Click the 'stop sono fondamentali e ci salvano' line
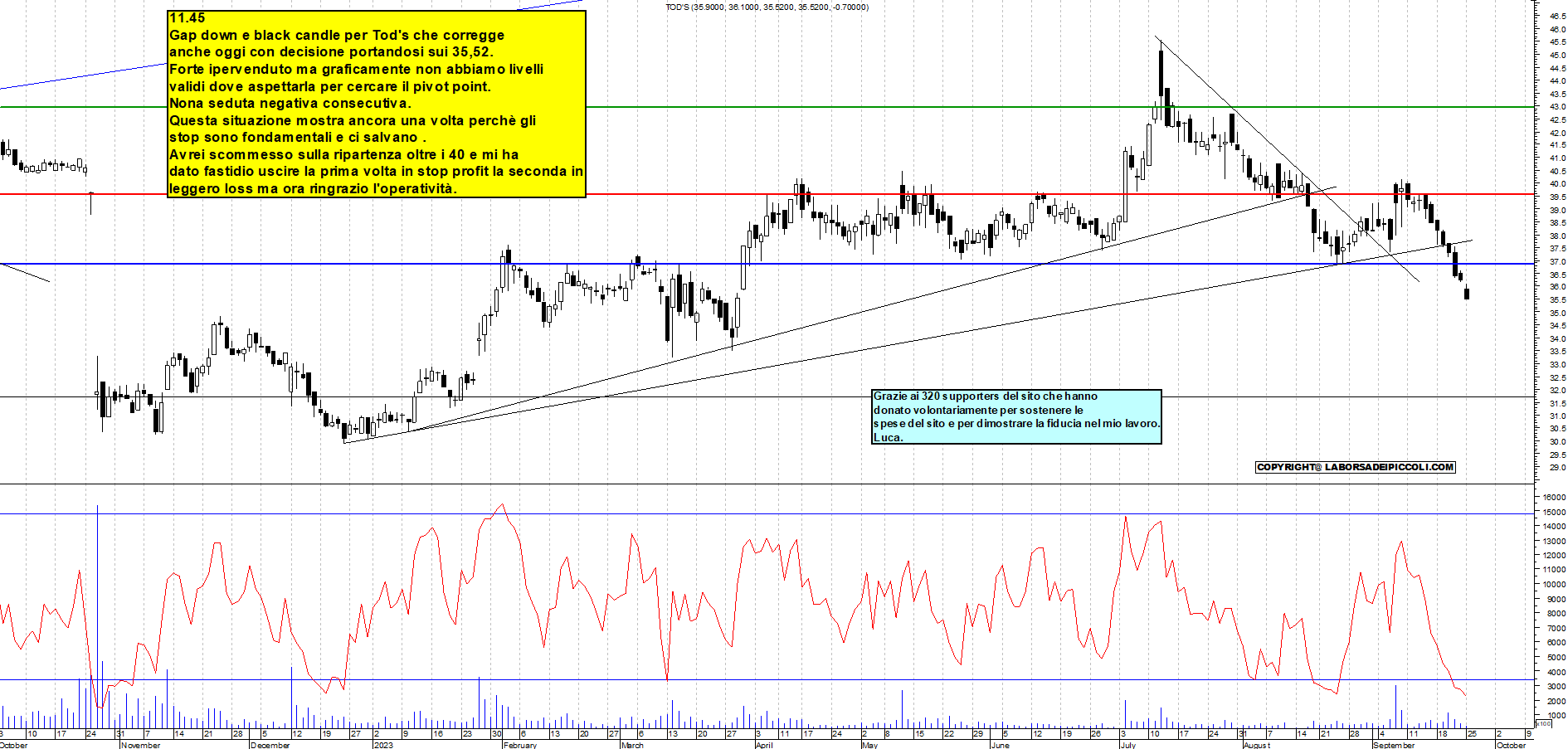 tap(297, 137)
